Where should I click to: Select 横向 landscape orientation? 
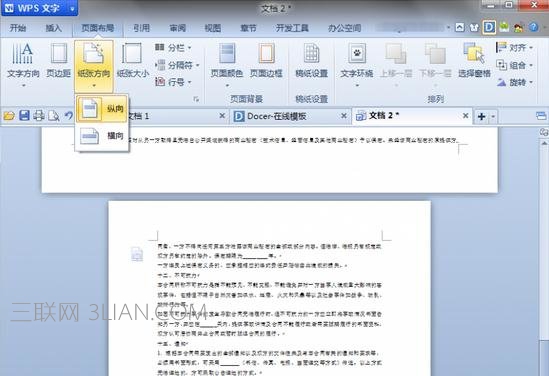102,136
